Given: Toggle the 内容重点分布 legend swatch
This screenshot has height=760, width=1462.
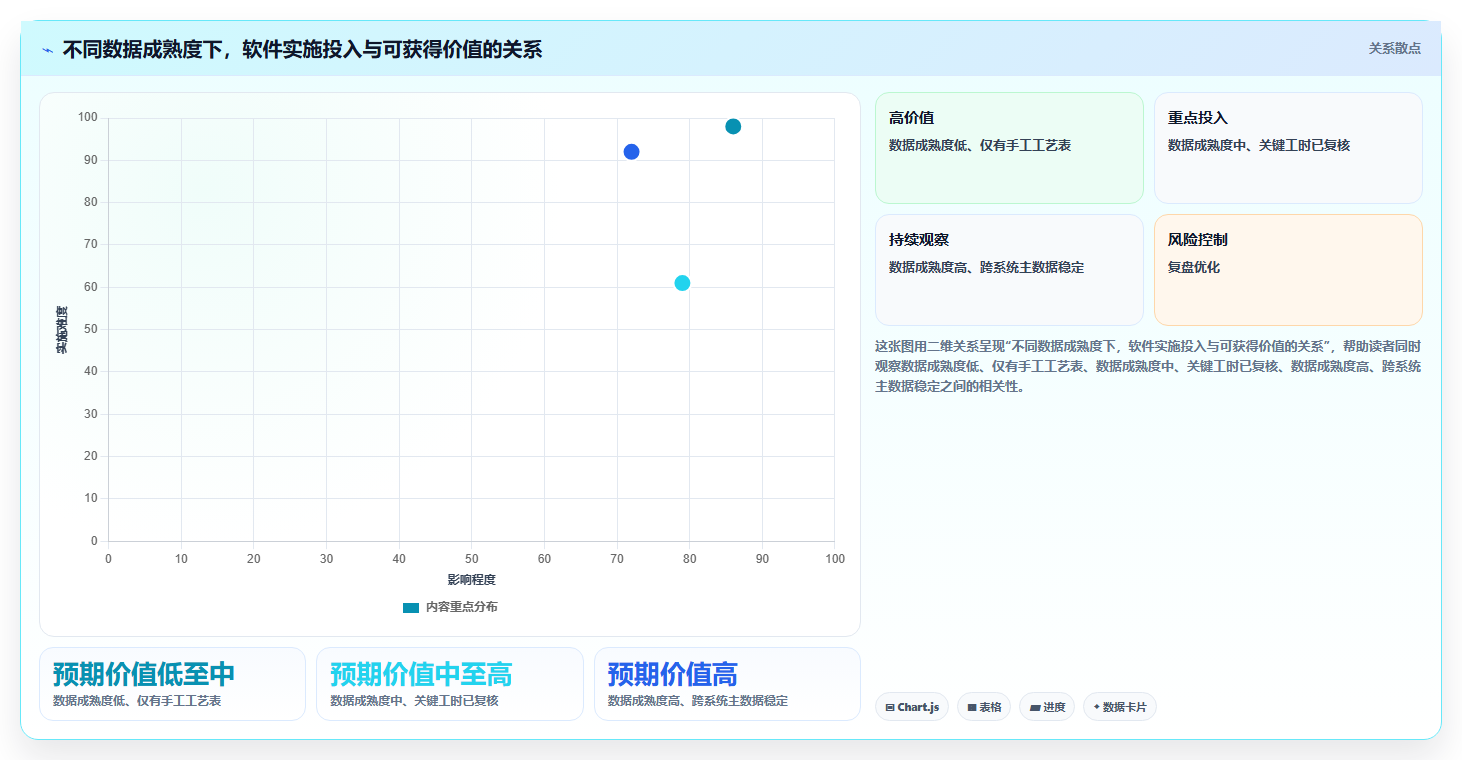Looking at the screenshot, I should click(411, 607).
